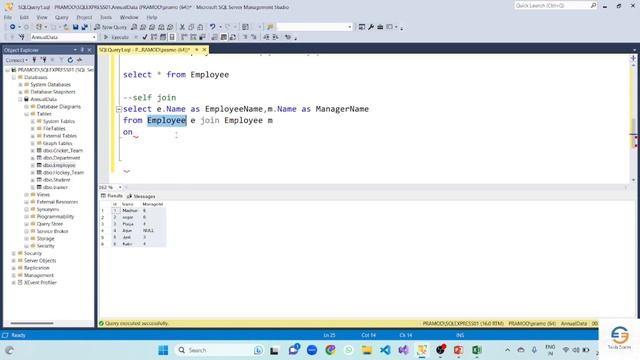Select the XEvent Profiler node
The height and width of the screenshot is (360, 640).
[40, 282]
